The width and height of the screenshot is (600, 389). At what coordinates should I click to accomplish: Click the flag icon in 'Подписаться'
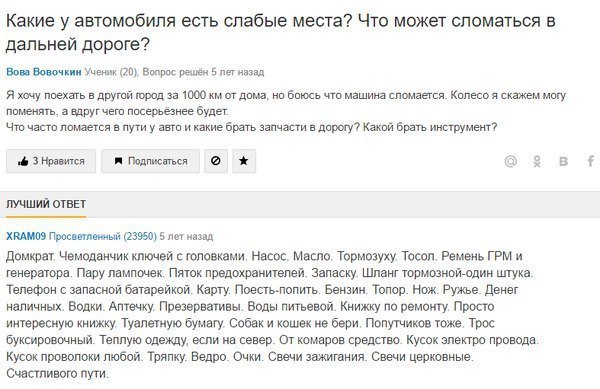click(x=119, y=161)
